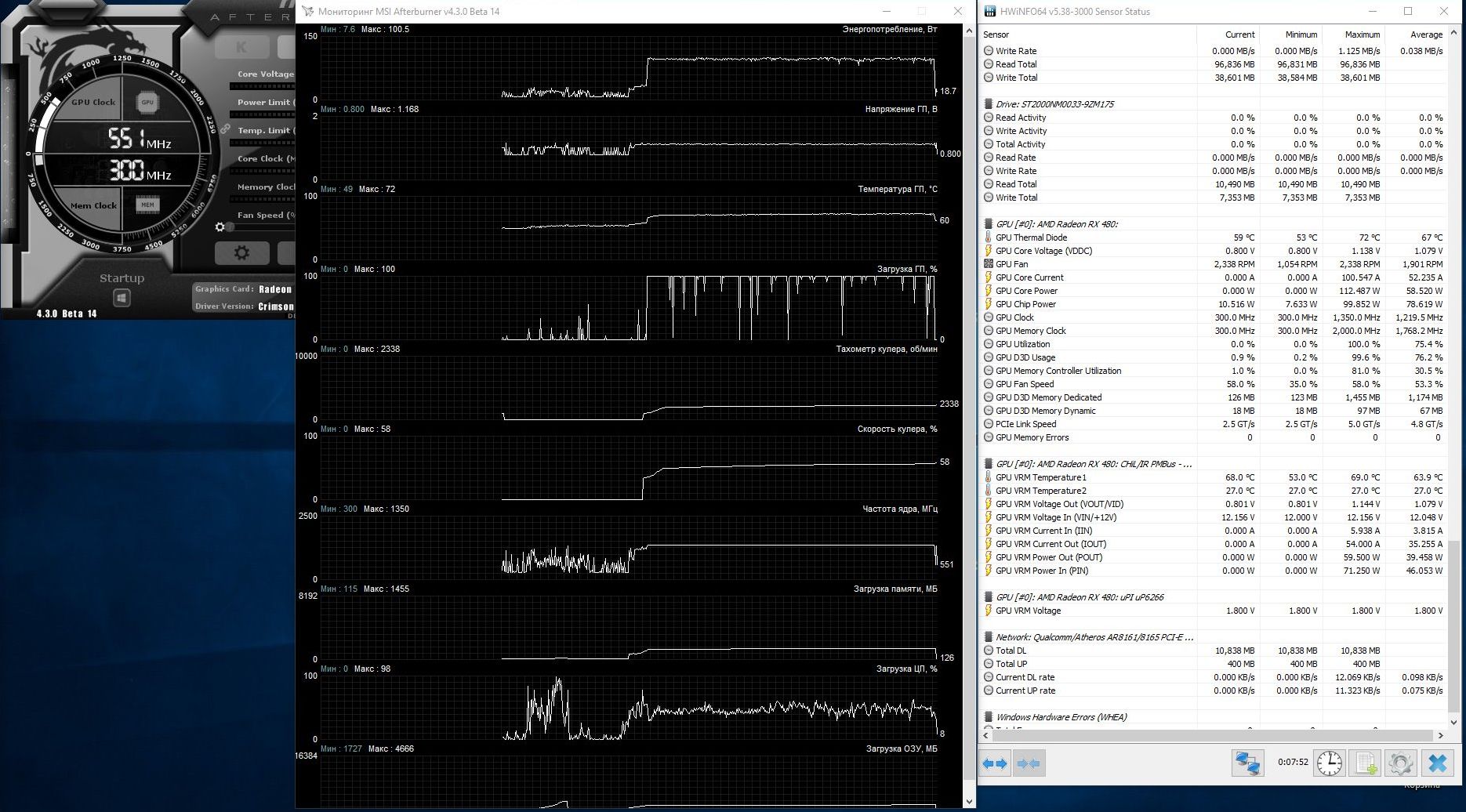
Task: Click the HWiNFO horizontal scrollbar right arrow
Action: click(1440, 735)
